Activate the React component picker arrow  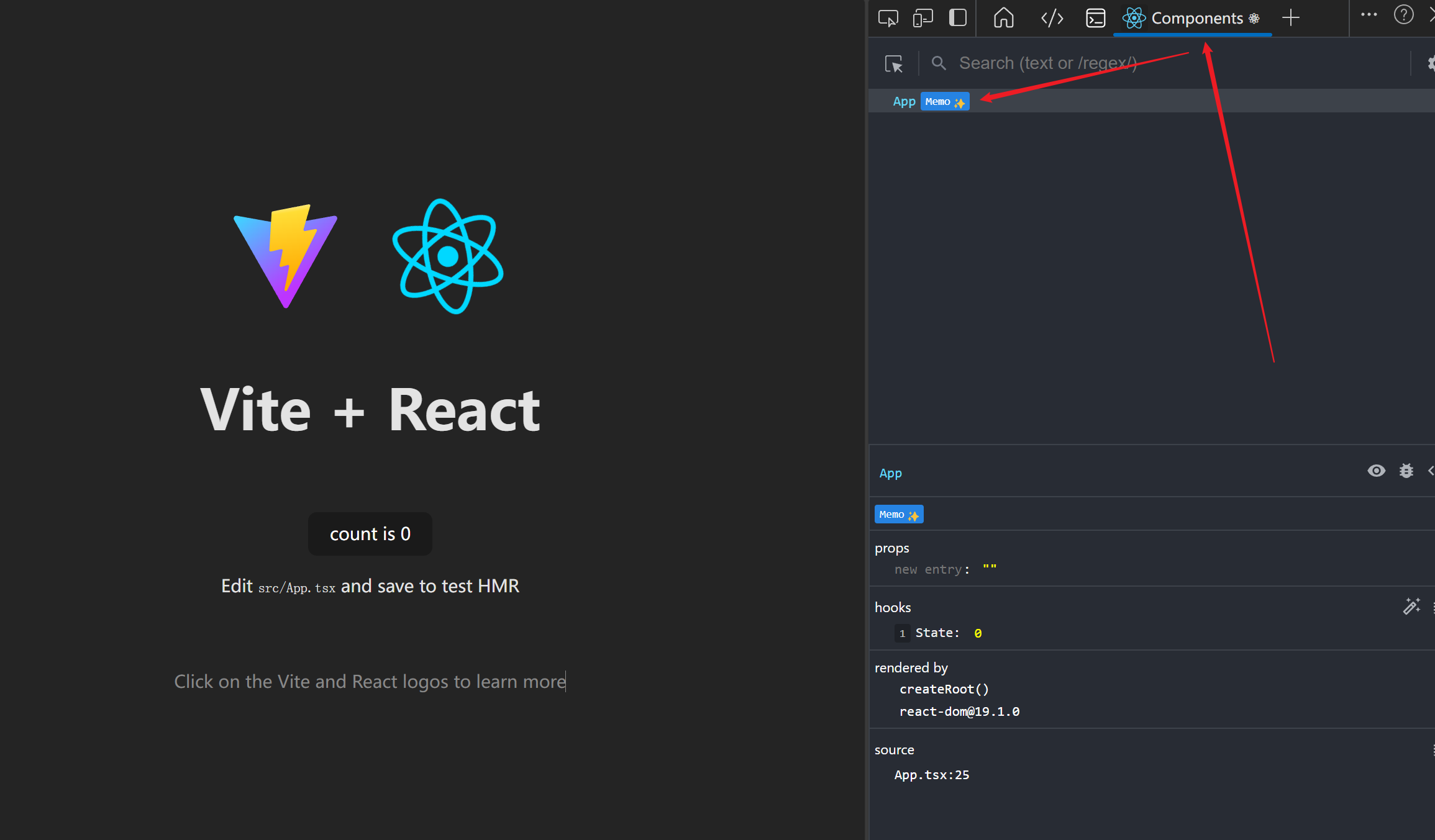(893, 63)
